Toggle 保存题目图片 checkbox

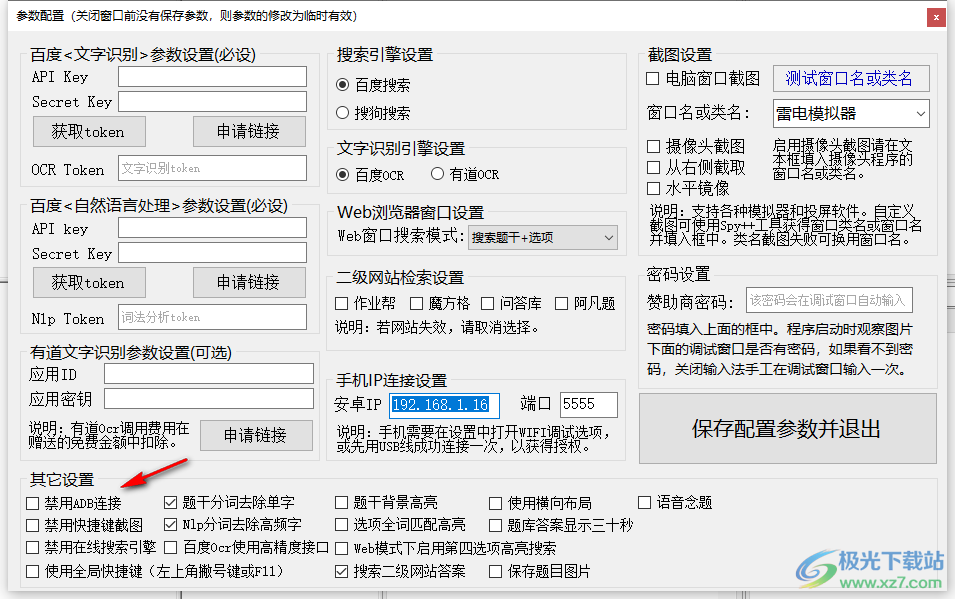496,572
